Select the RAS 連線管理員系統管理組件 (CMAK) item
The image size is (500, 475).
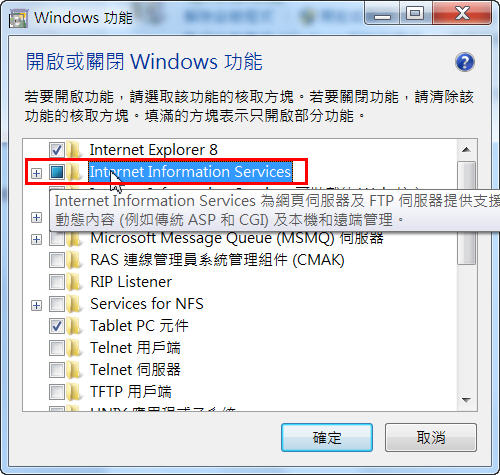click(x=217, y=260)
